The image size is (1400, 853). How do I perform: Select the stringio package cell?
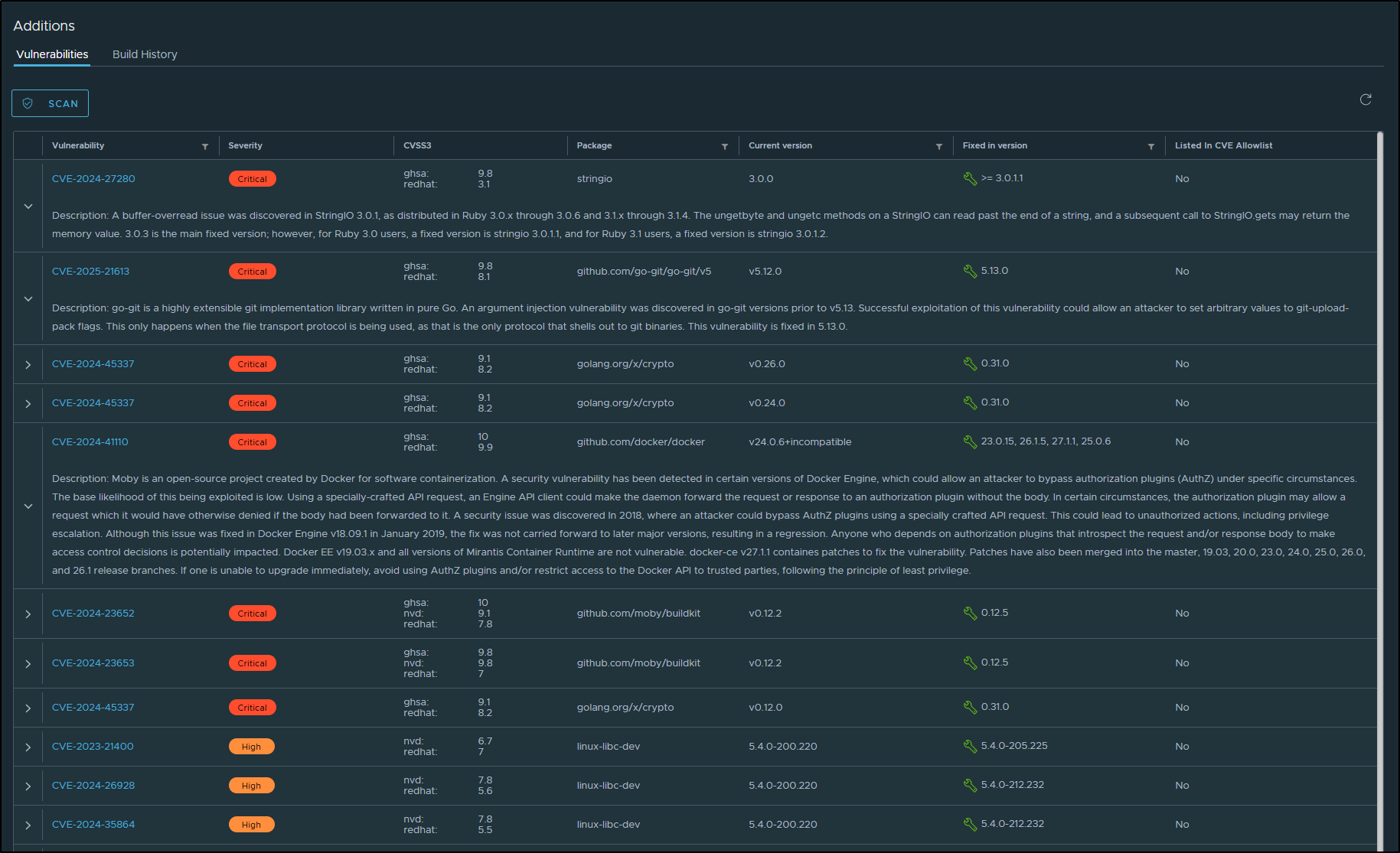(x=595, y=179)
